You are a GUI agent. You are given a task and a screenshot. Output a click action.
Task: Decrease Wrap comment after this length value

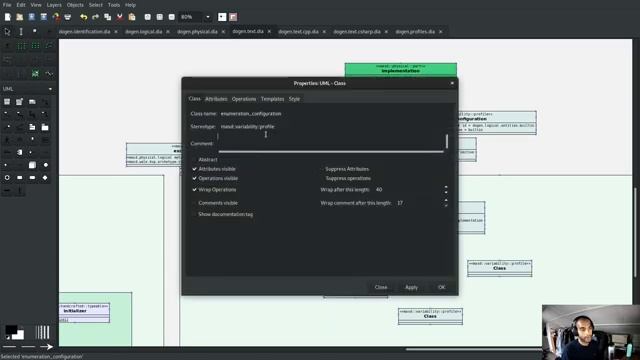pos(446,205)
